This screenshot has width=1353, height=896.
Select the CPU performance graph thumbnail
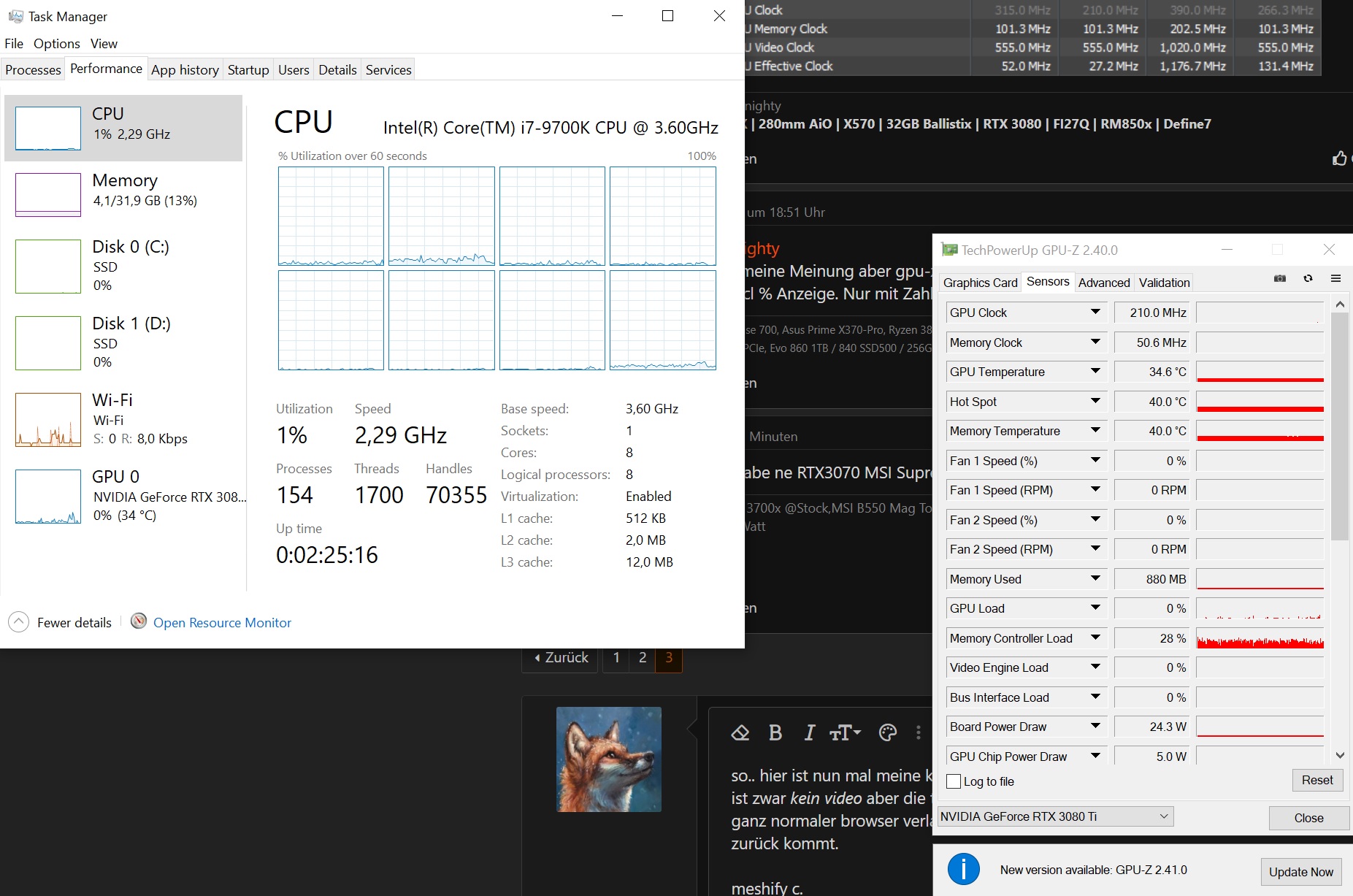tap(48, 129)
